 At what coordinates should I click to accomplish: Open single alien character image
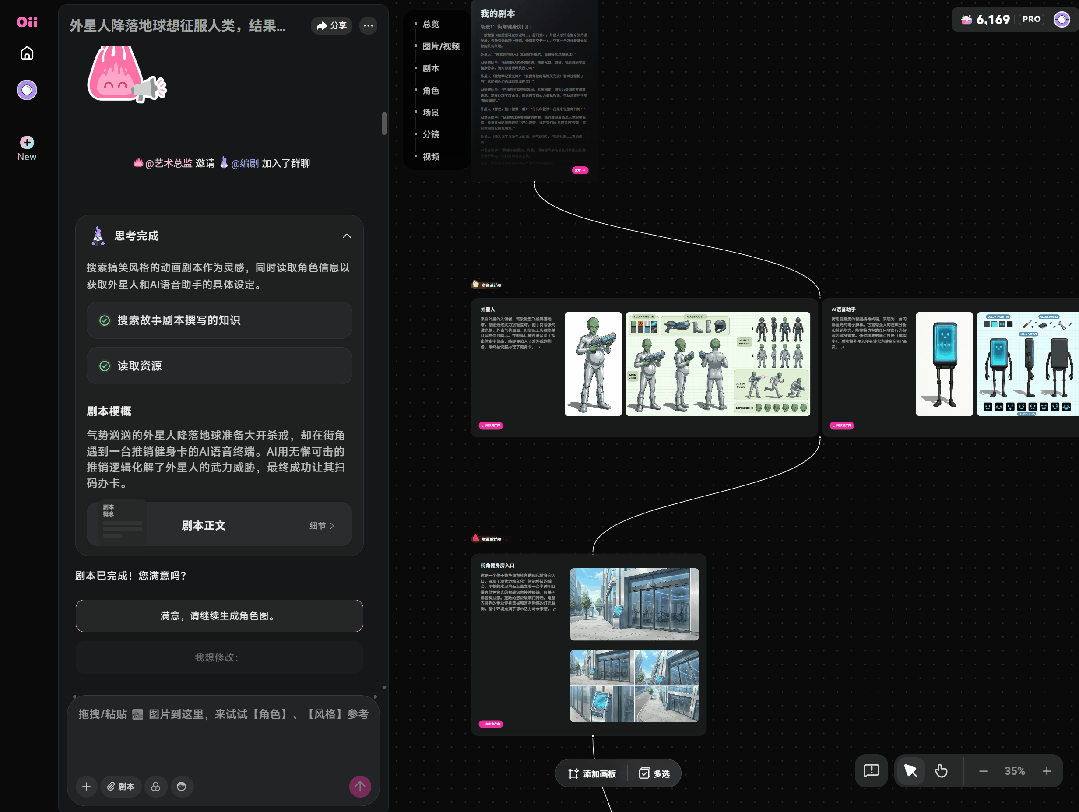pyautogui.click(x=593, y=364)
